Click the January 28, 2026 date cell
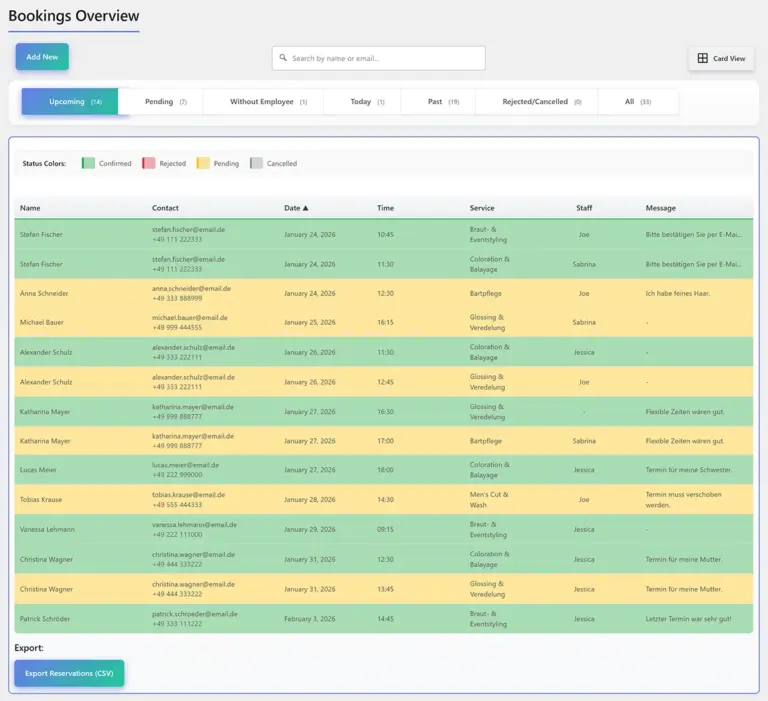 (x=310, y=500)
